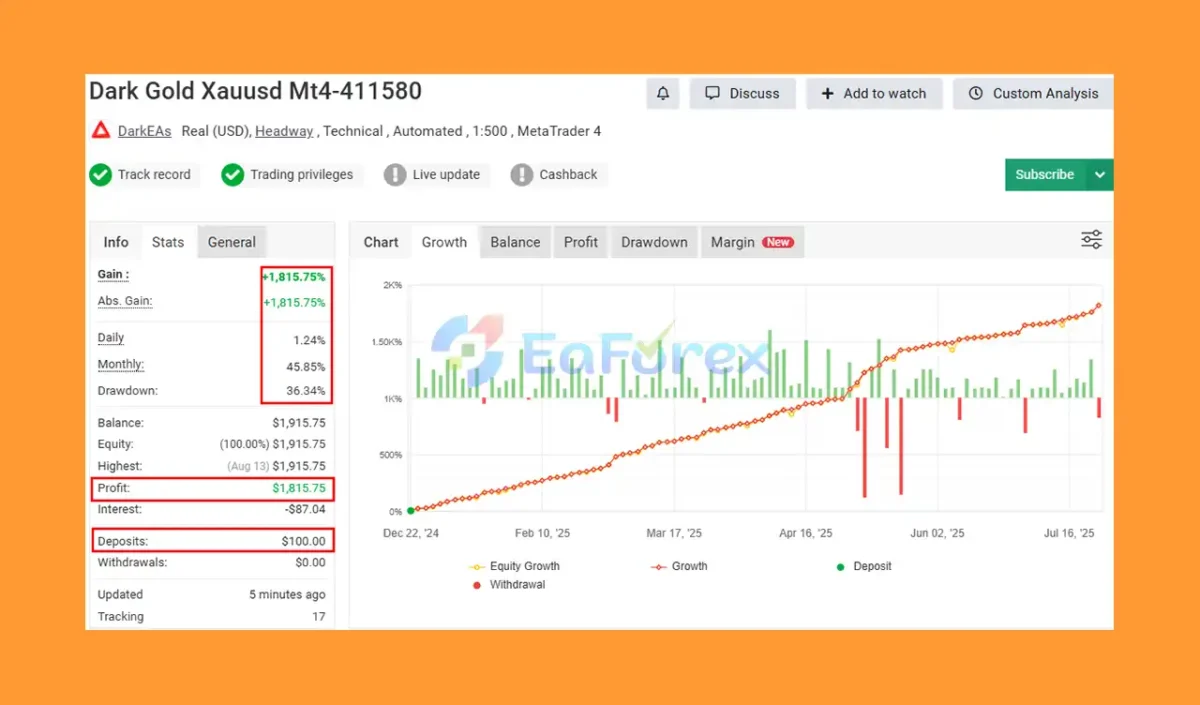
Task: Click the Withdrawals $0.00 value
Action: coord(309,562)
